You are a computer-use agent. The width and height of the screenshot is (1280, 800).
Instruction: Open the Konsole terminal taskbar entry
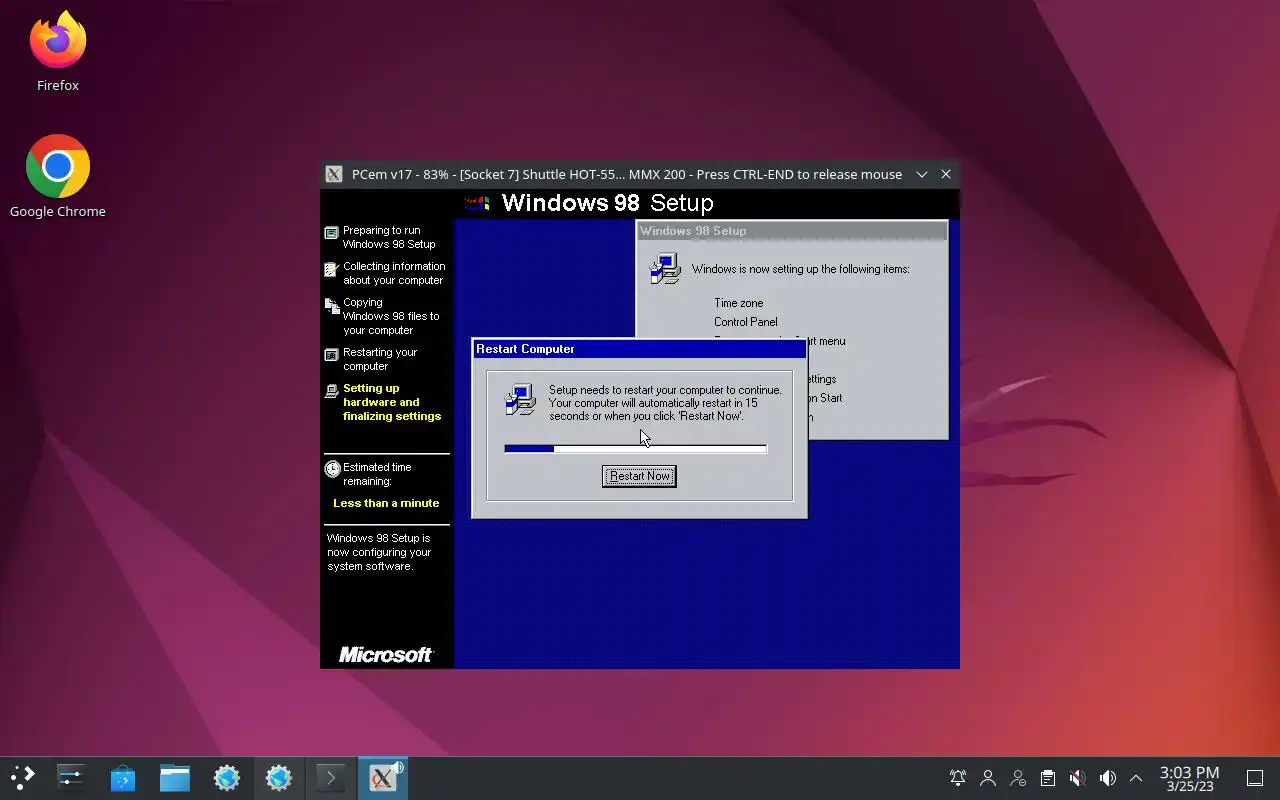click(331, 777)
